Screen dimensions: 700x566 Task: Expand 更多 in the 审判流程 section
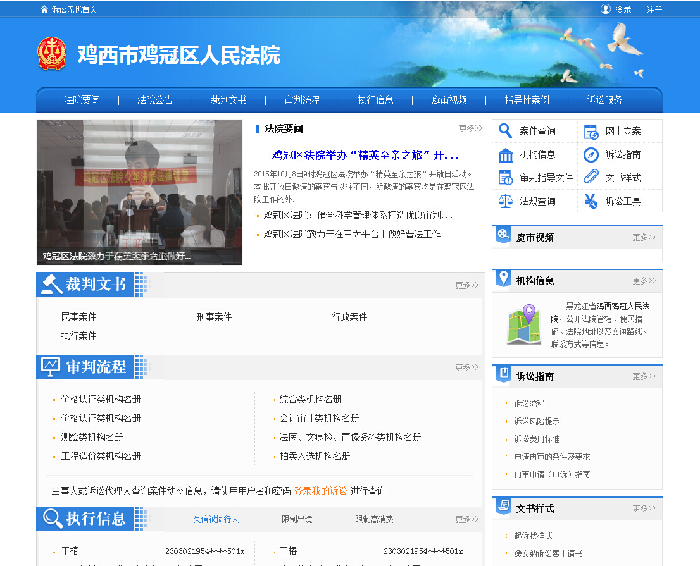467,367
